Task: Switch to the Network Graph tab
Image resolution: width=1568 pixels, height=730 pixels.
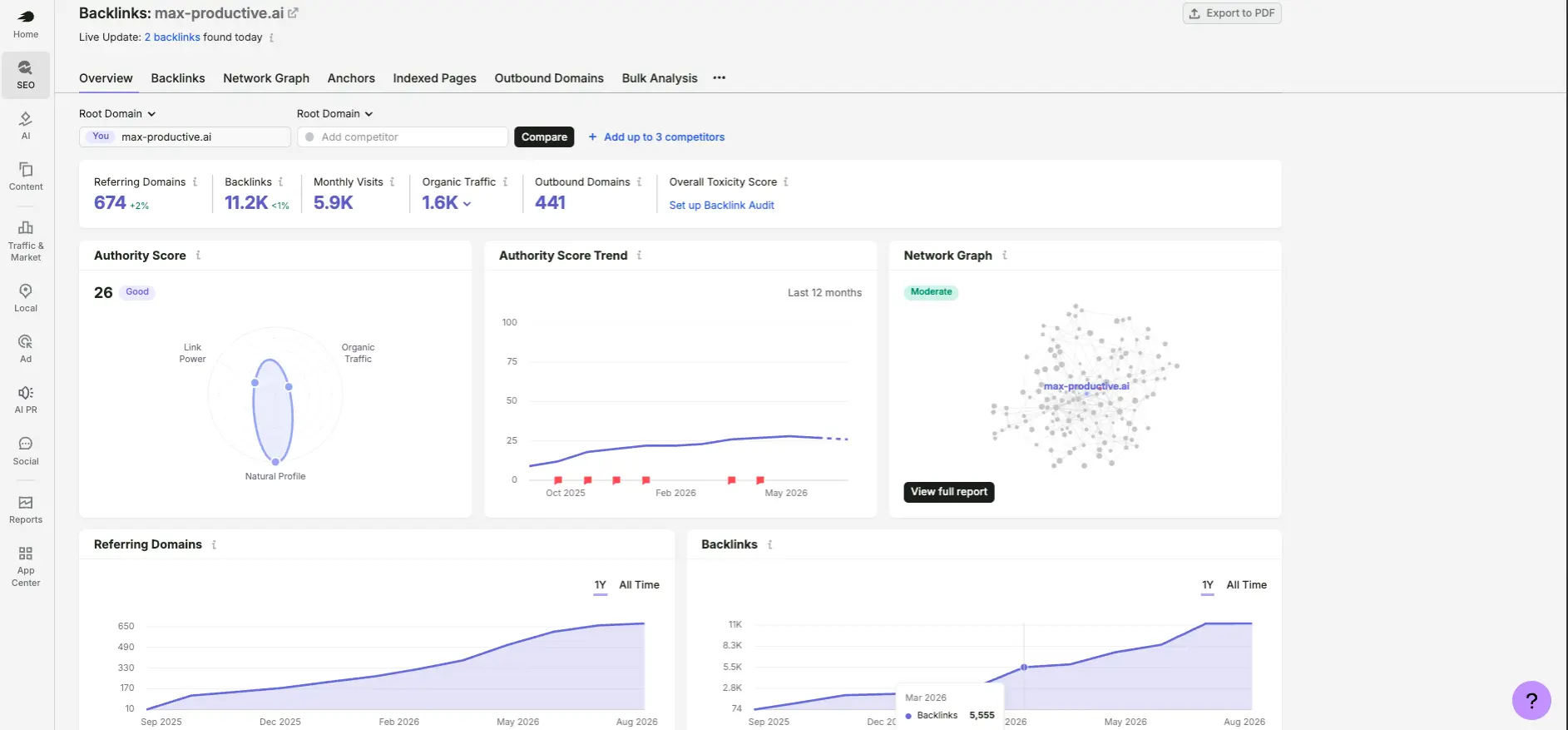Action: (x=266, y=78)
